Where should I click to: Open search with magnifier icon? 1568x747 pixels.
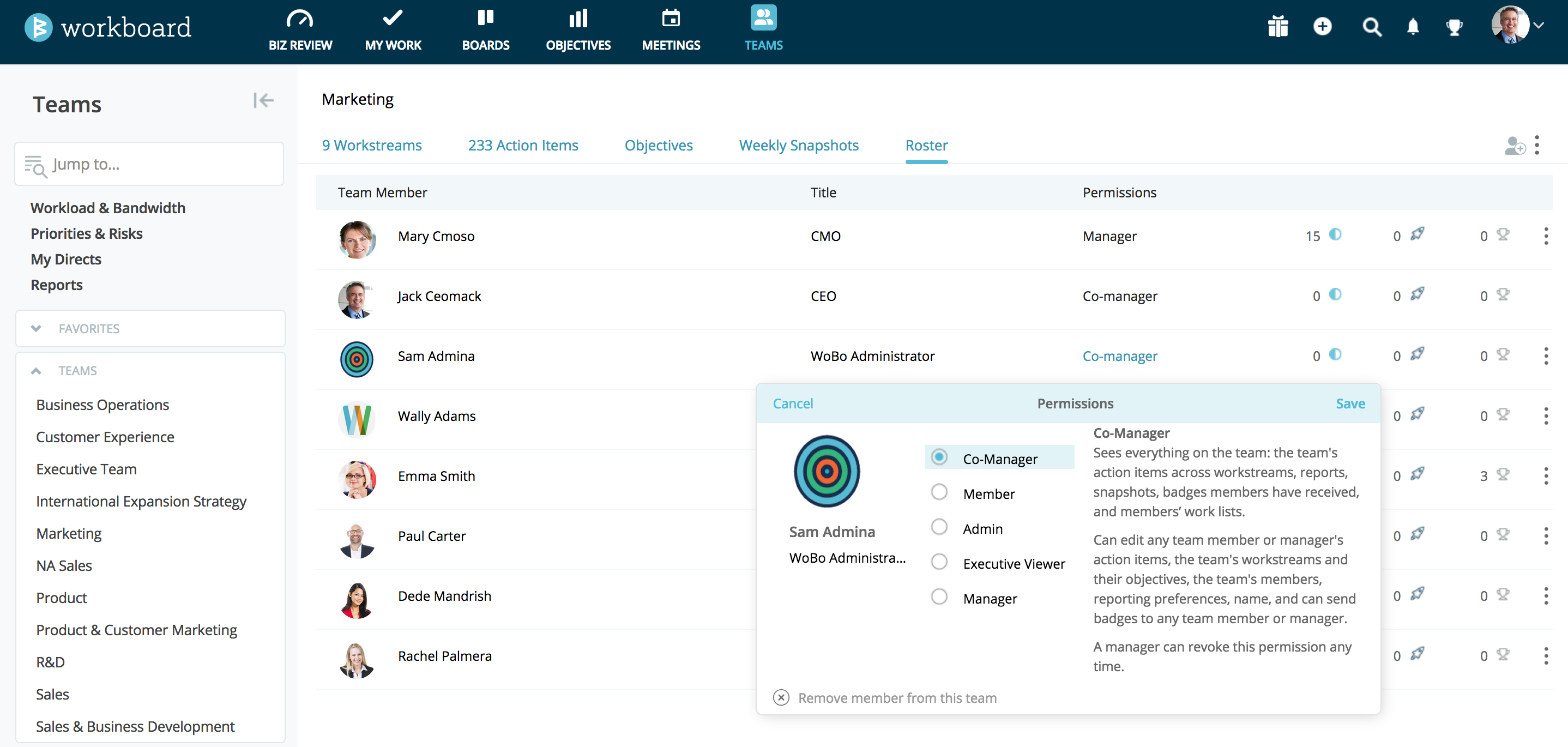click(1371, 27)
